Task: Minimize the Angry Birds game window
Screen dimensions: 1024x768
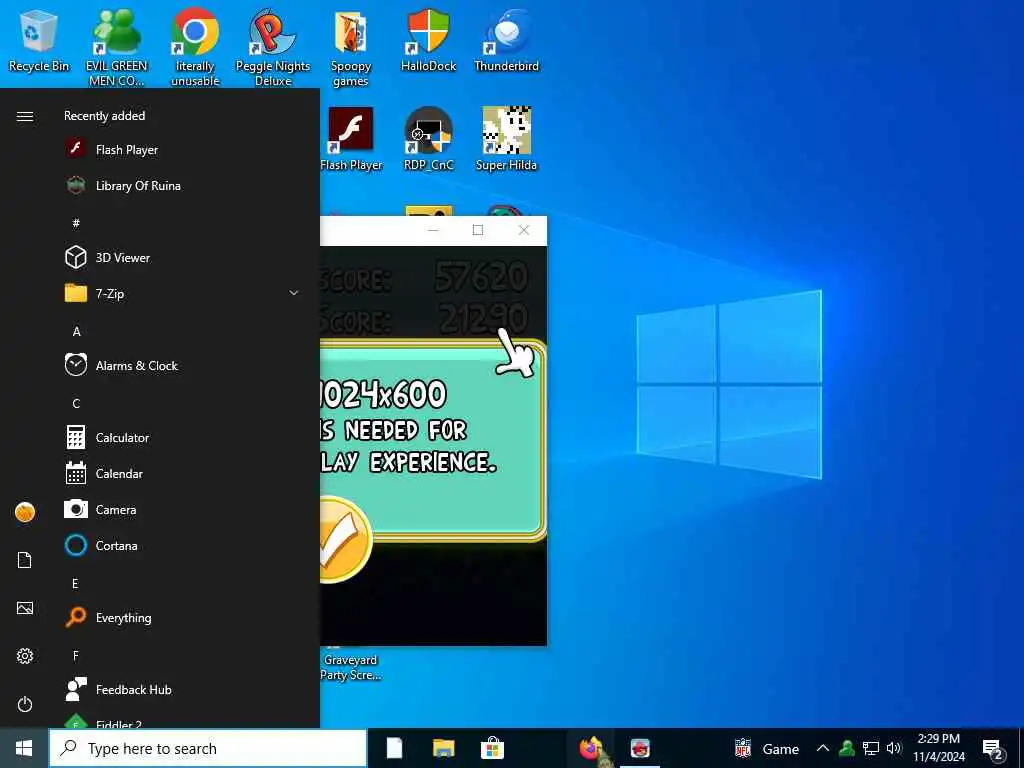Action: click(x=433, y=230)
